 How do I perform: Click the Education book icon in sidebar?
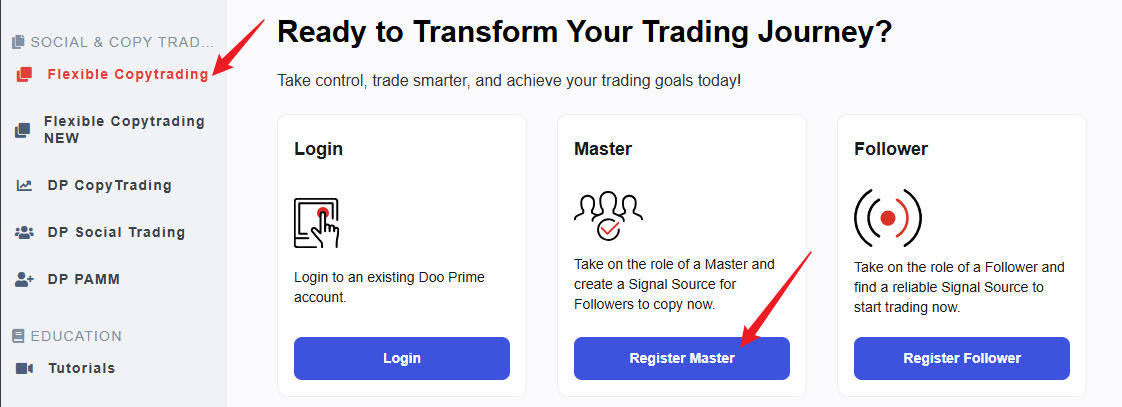tap(18, 336)
